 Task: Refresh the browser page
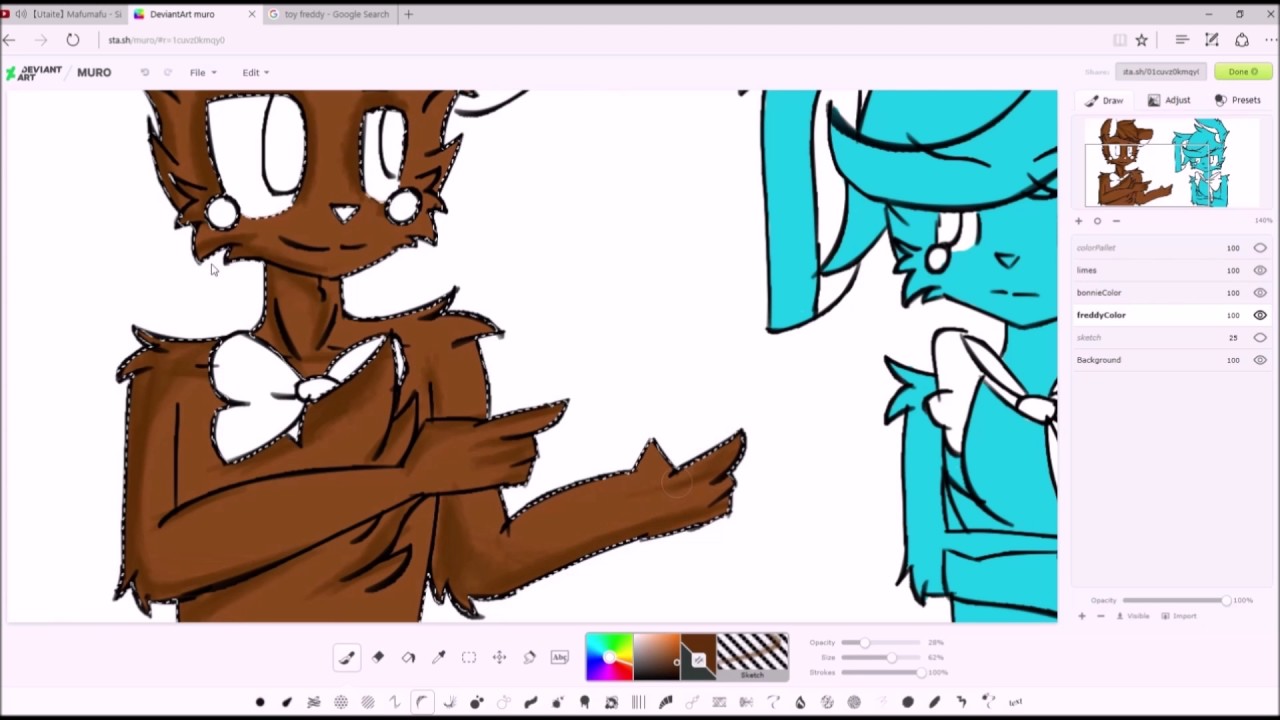pos(73,40)
